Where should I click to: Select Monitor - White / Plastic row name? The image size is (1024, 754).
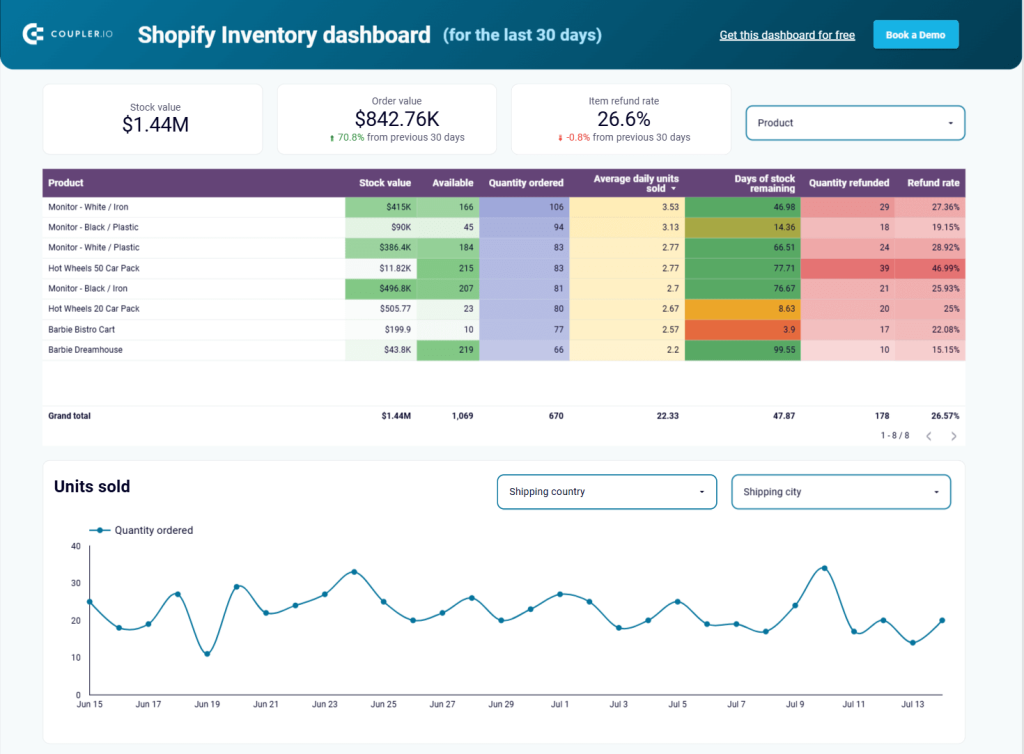pyautogui.click(x=93, y=247)
